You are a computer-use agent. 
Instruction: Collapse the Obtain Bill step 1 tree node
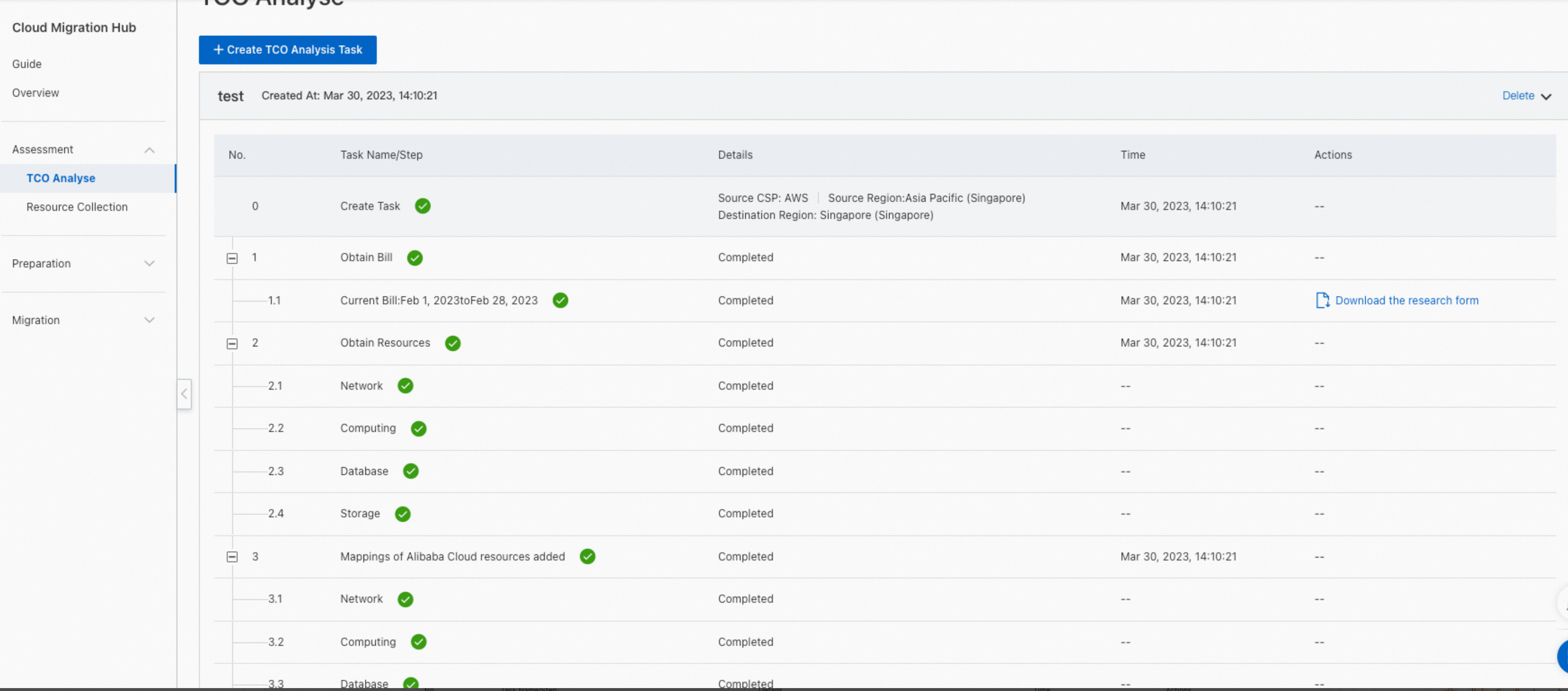[x=232, y=258]
